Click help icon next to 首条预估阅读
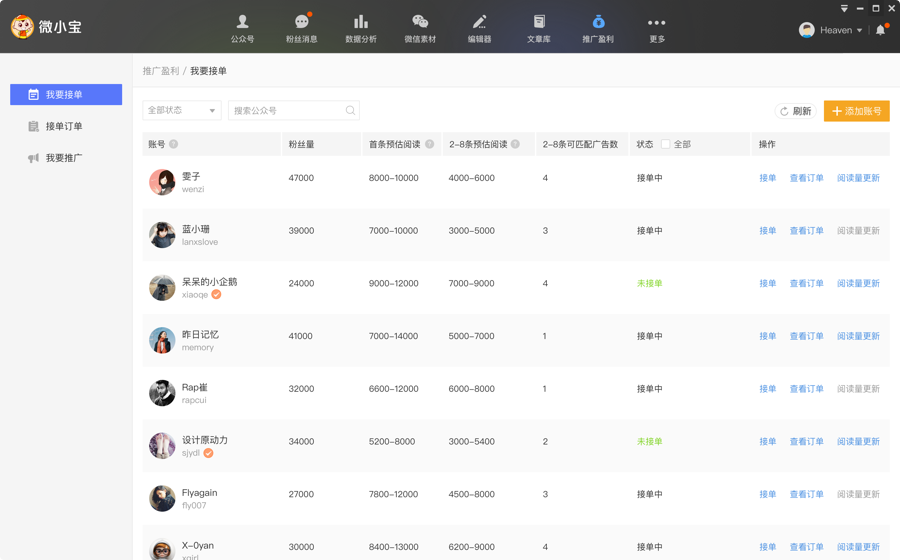Viewport: 900px width, 560px height. click(430, 144)
